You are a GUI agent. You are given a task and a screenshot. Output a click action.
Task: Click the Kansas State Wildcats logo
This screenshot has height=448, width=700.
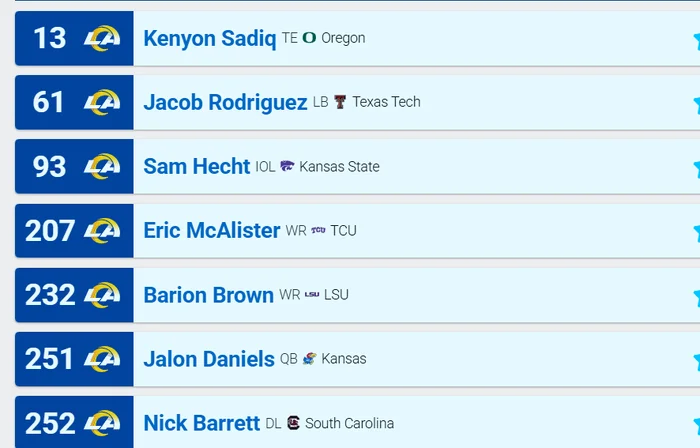[287, 166]
